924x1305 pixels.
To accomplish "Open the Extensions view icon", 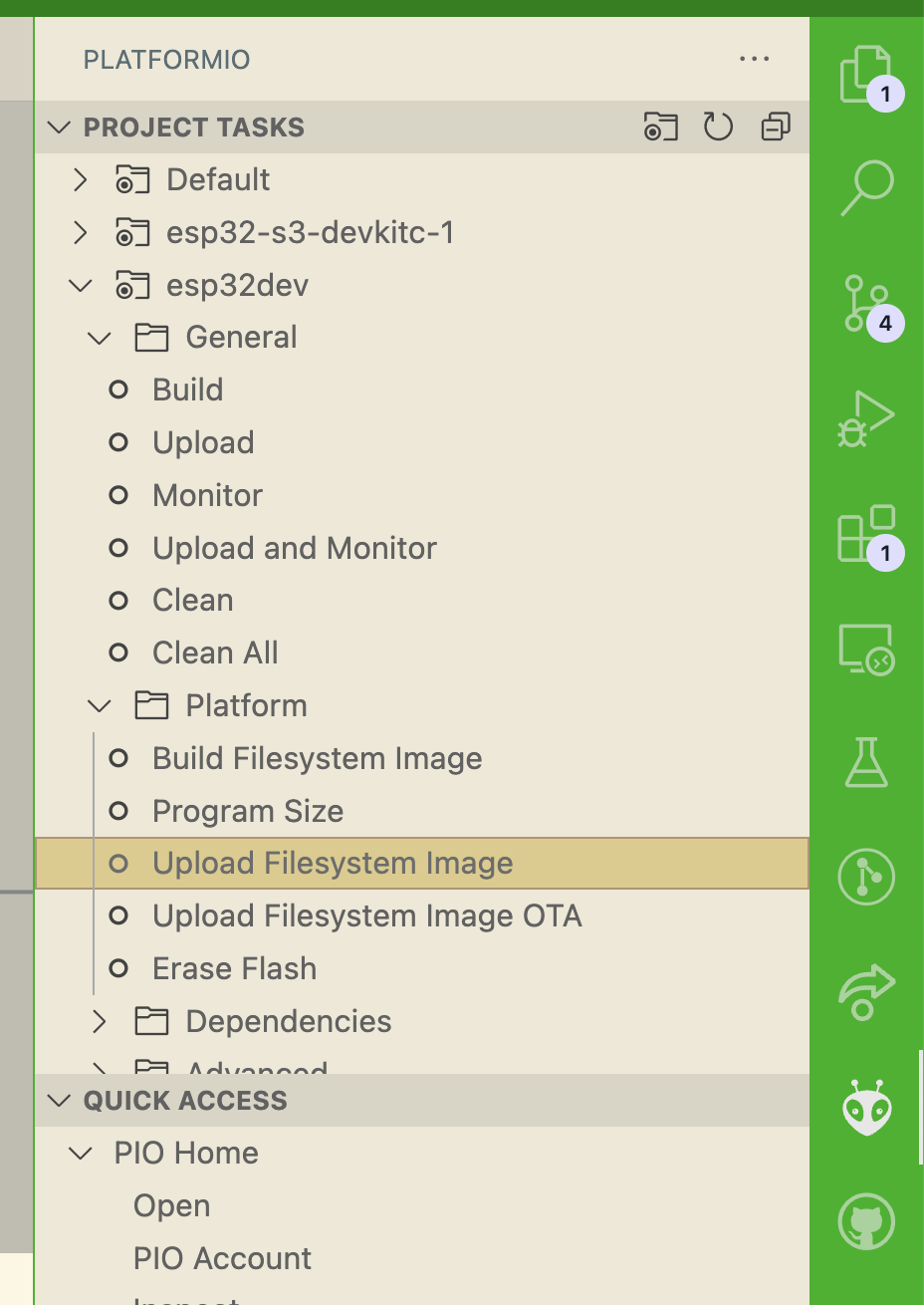I will [866, 534].
